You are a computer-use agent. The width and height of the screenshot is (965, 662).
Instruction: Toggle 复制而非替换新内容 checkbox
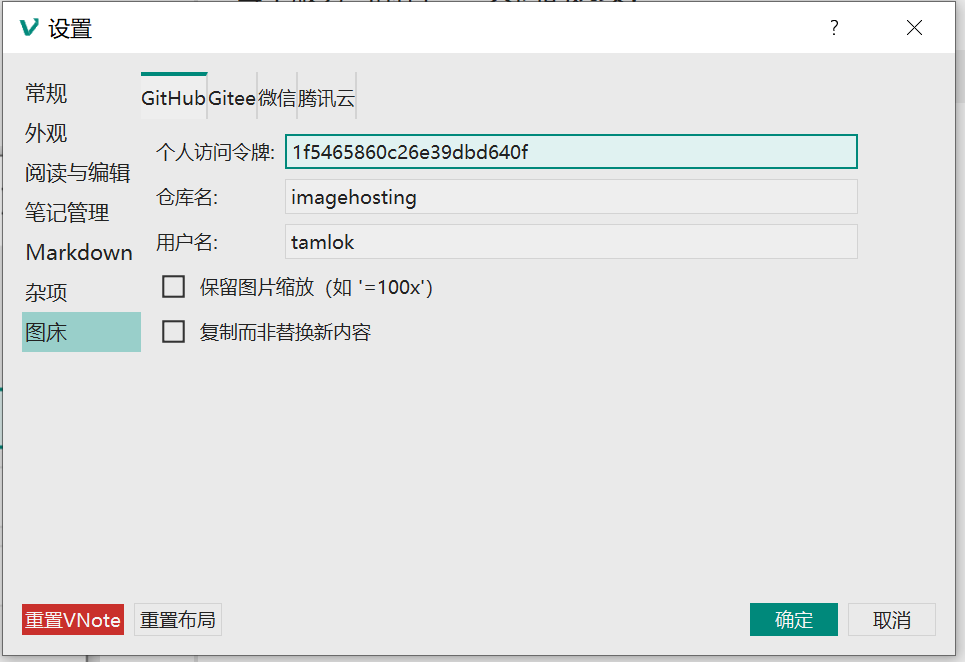click(x=173, y=332)
